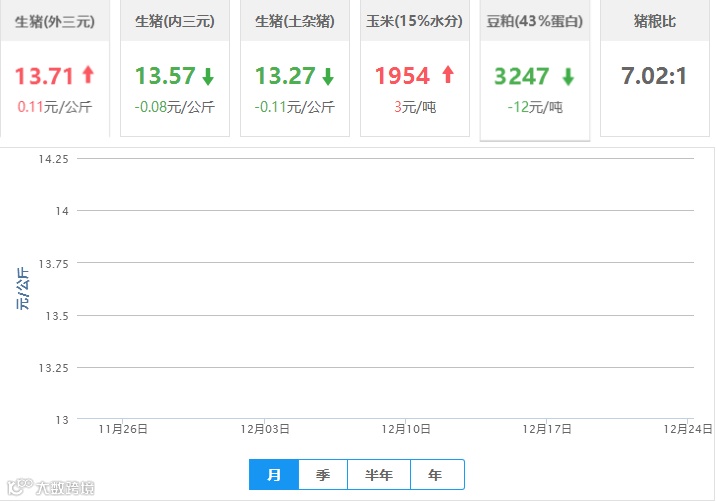
Task: Click the 12月03日 axis label
Action: [x=265, y=429]
